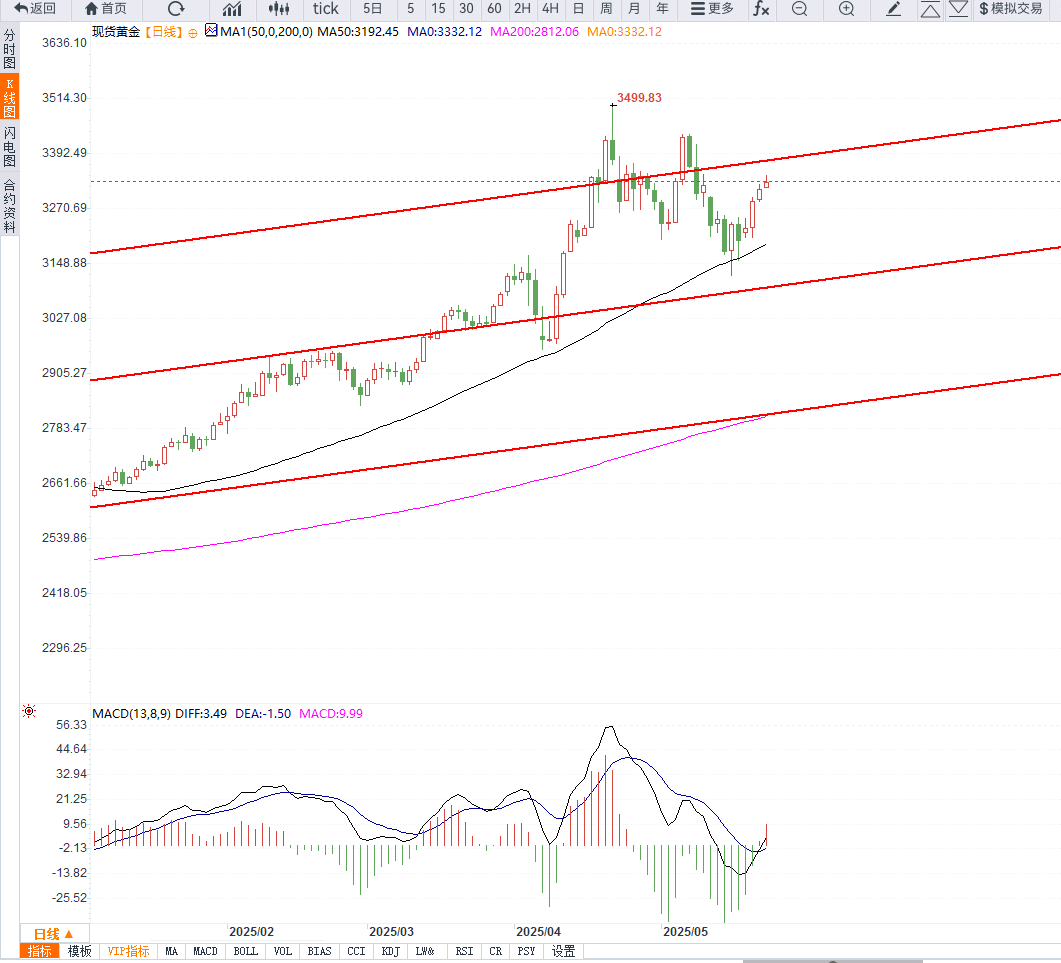Image resolution: width=1061 pixels, height=963 pixels.
Task: Select the 5日 period
Action: (x=372, y=9)
